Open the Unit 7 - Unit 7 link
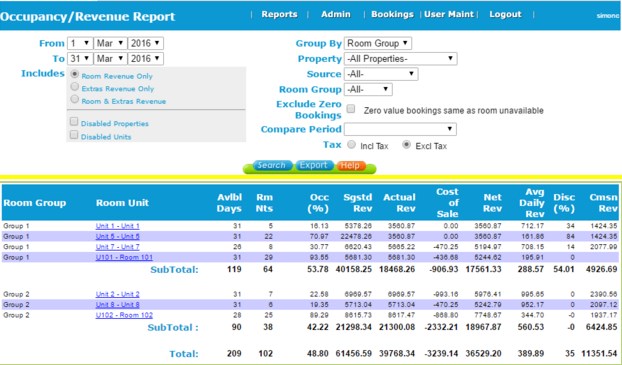The image size is (622, 365). point(117,247)
